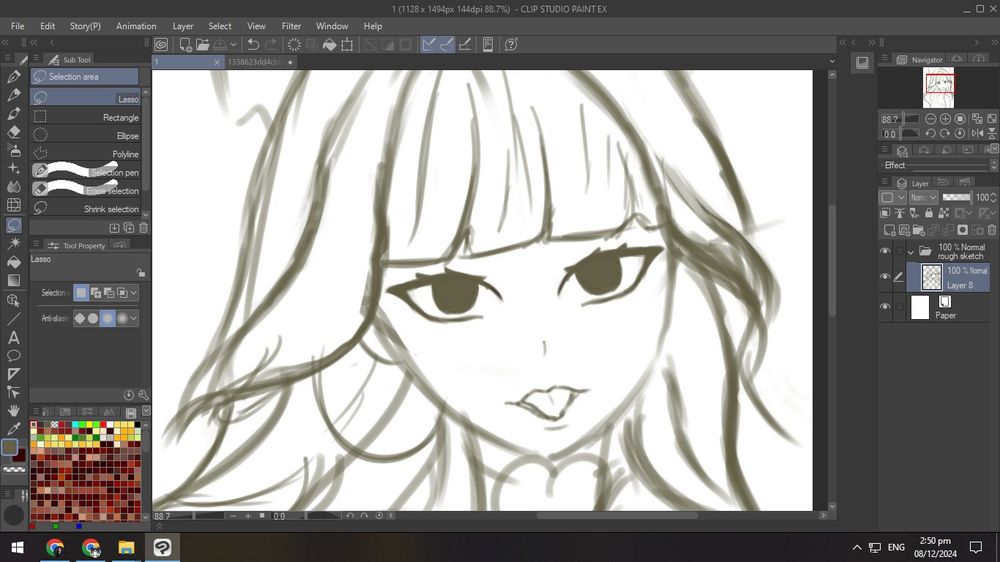Expand the anti-aliasing options dropdown
Image resolution: width=1000 pixels, height=562 pixels.
tap(134, 318)
